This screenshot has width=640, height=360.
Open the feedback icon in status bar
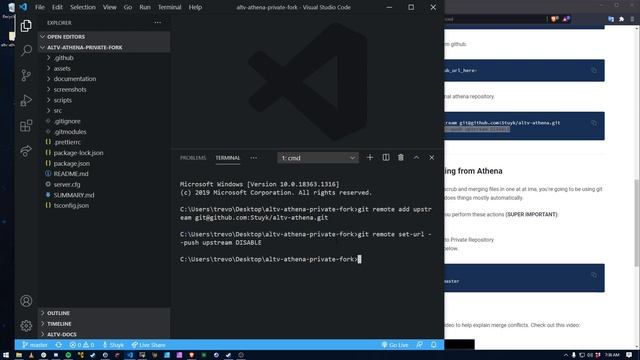click(x=420, y=345)
